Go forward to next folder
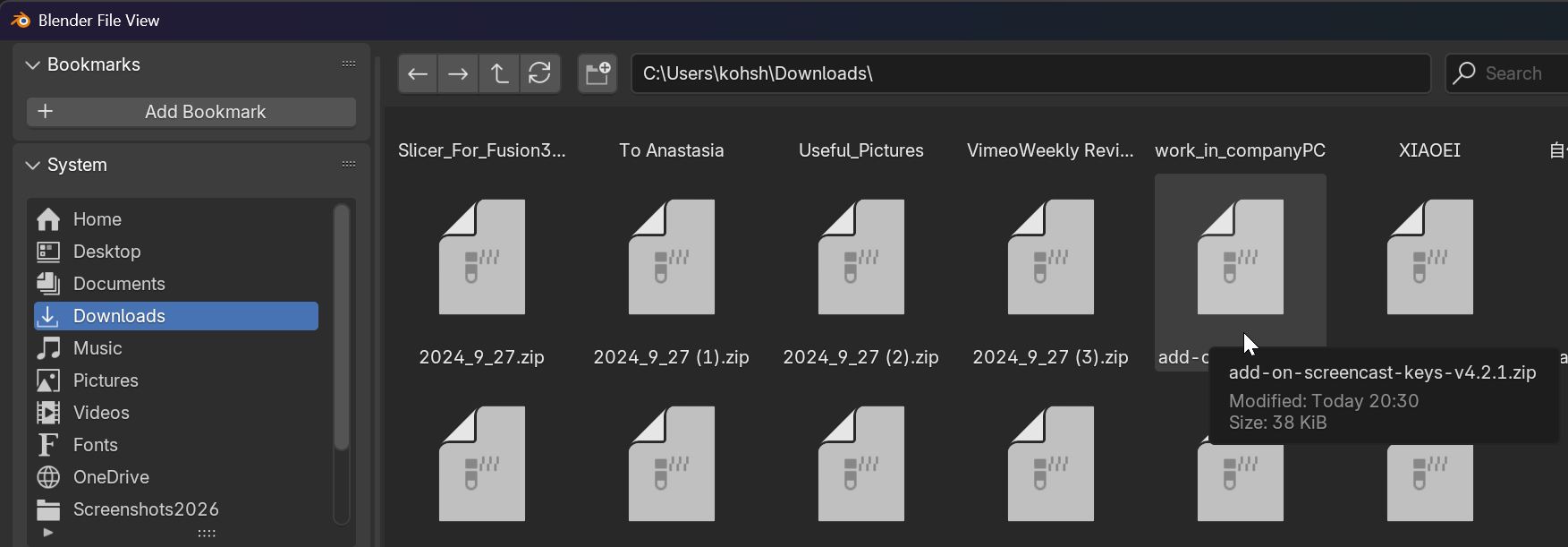The height and width of the screenshot is (547, 1568). [458, 73]
